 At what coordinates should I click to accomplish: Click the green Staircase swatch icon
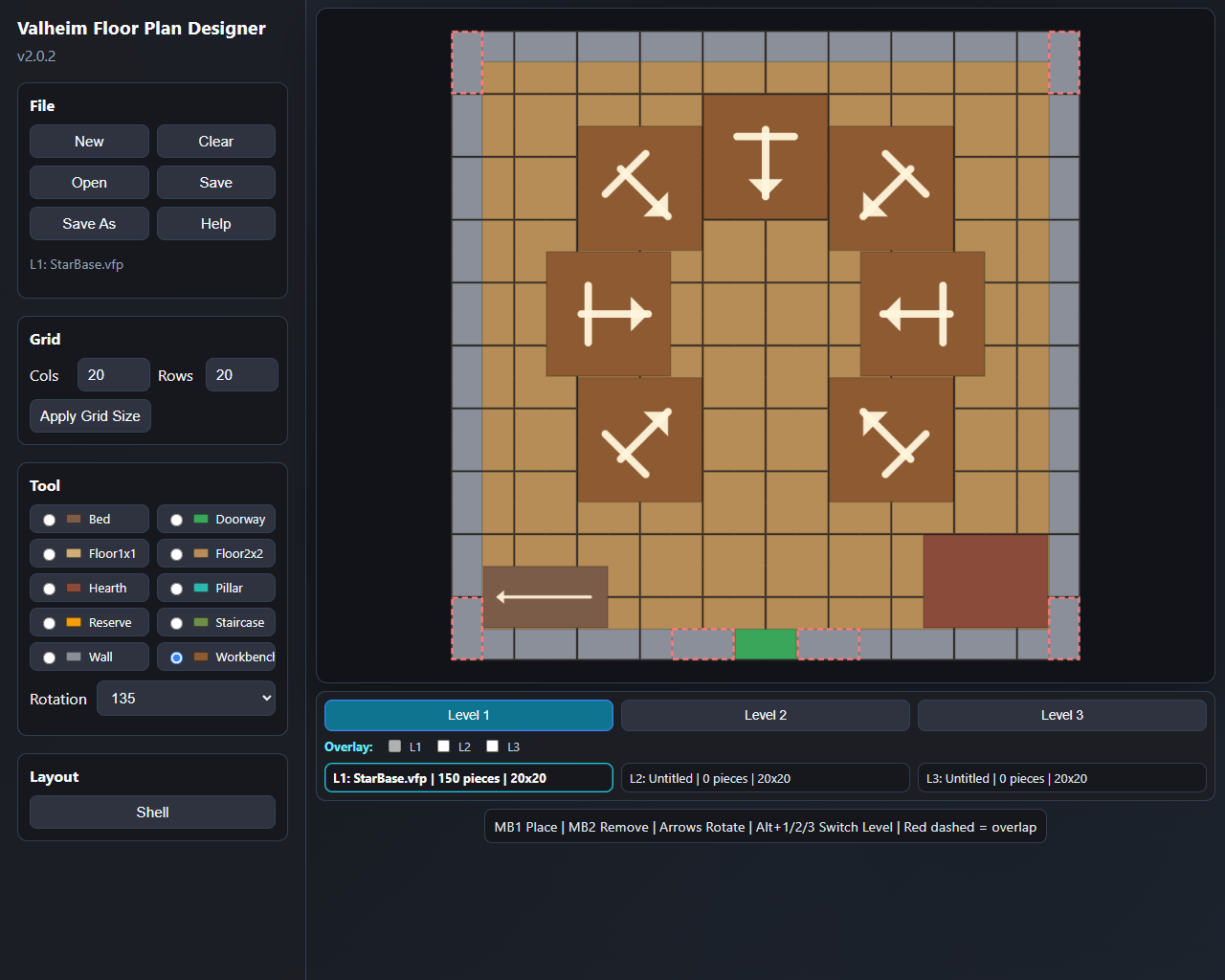[x=201, y=622]
